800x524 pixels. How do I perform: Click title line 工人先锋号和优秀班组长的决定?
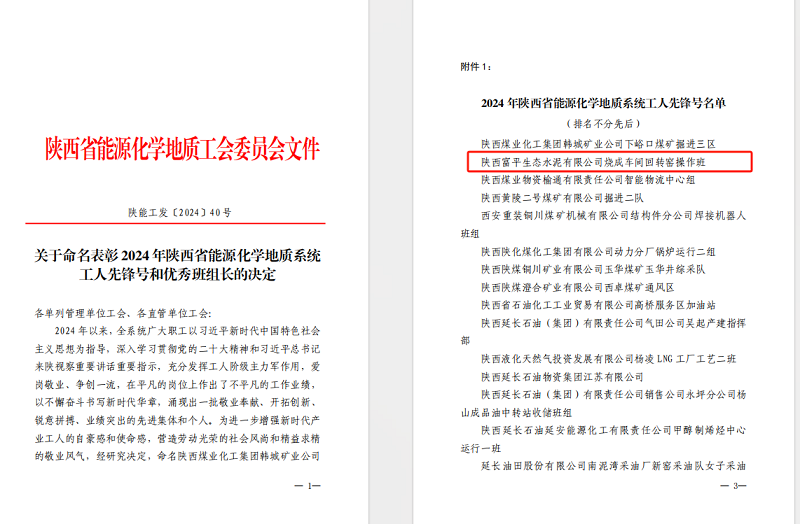click(x=178, y=275)
